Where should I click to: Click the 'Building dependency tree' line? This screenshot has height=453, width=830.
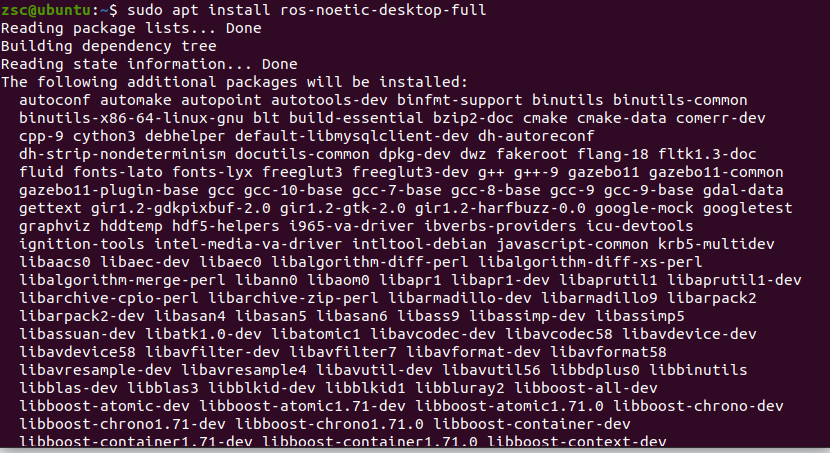(x=109, y=46)
